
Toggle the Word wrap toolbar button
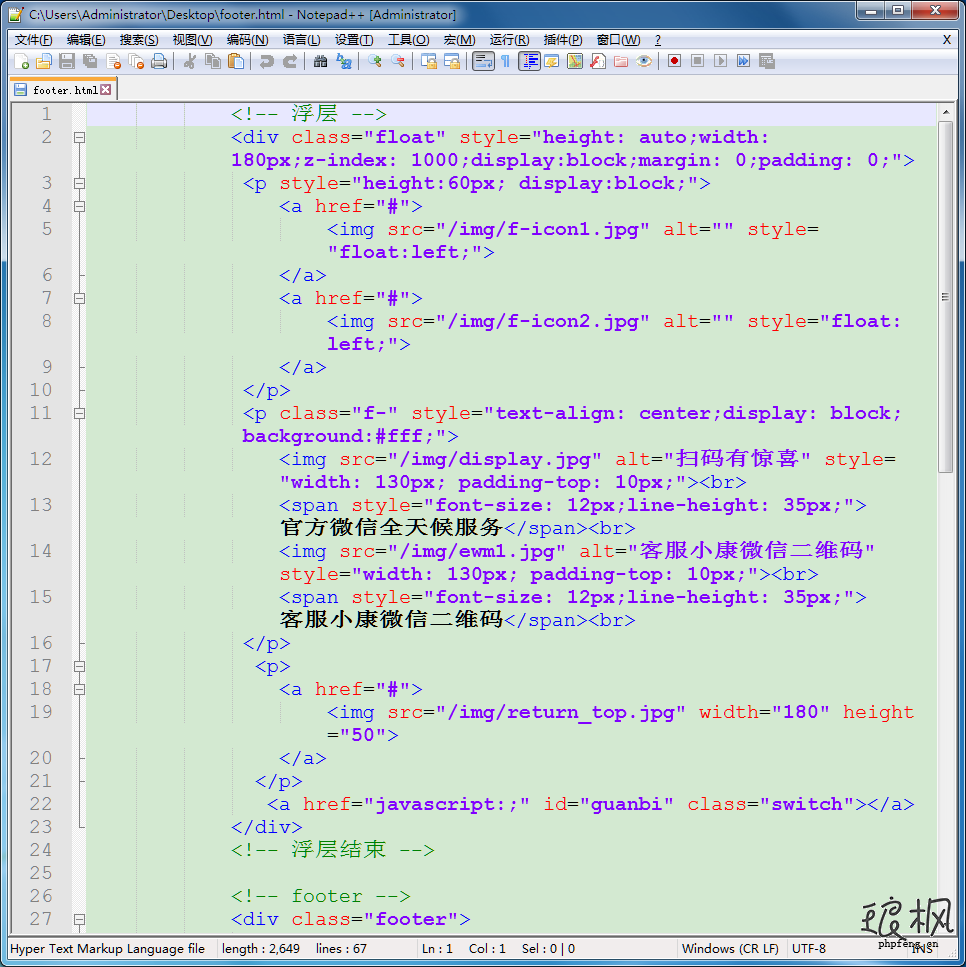(x=483, y=61)
